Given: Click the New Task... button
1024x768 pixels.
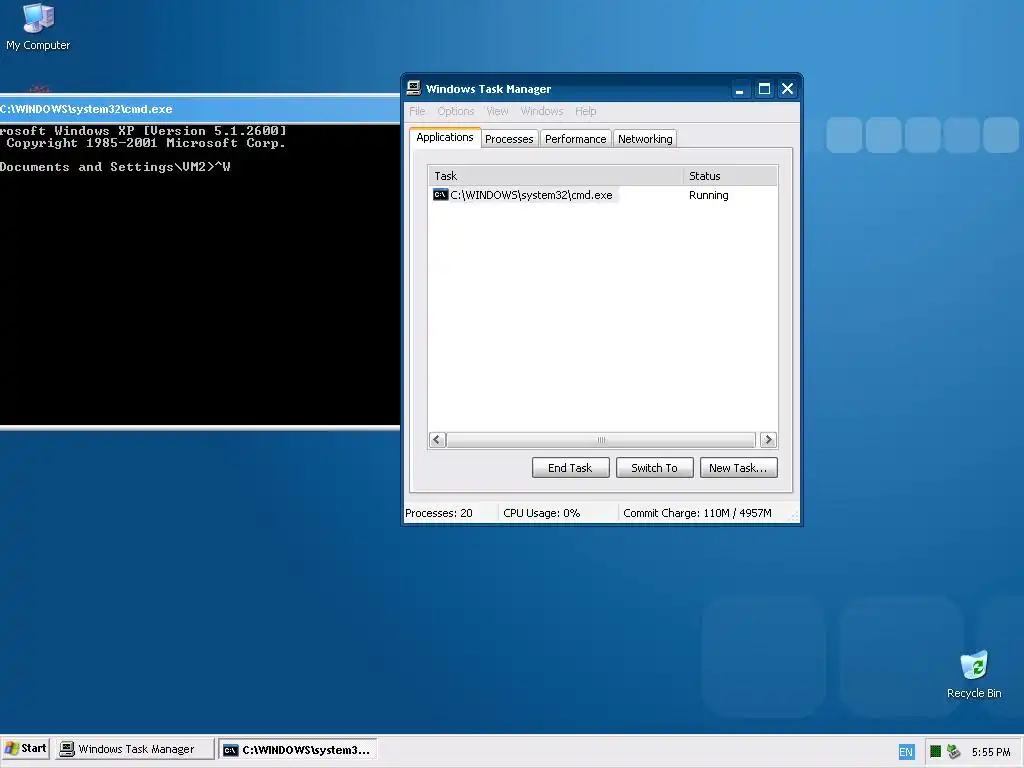Looking at the screenshot, I should coord(738,468).
